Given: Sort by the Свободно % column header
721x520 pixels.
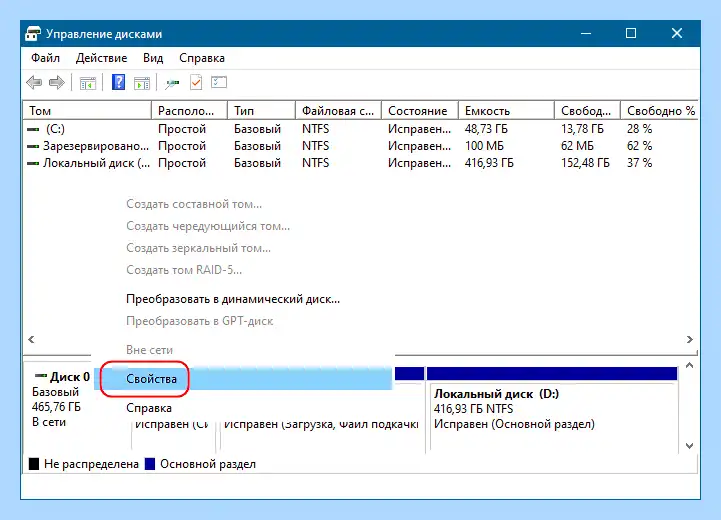Looking at the screenshot, I should click(x=659, y=111).
